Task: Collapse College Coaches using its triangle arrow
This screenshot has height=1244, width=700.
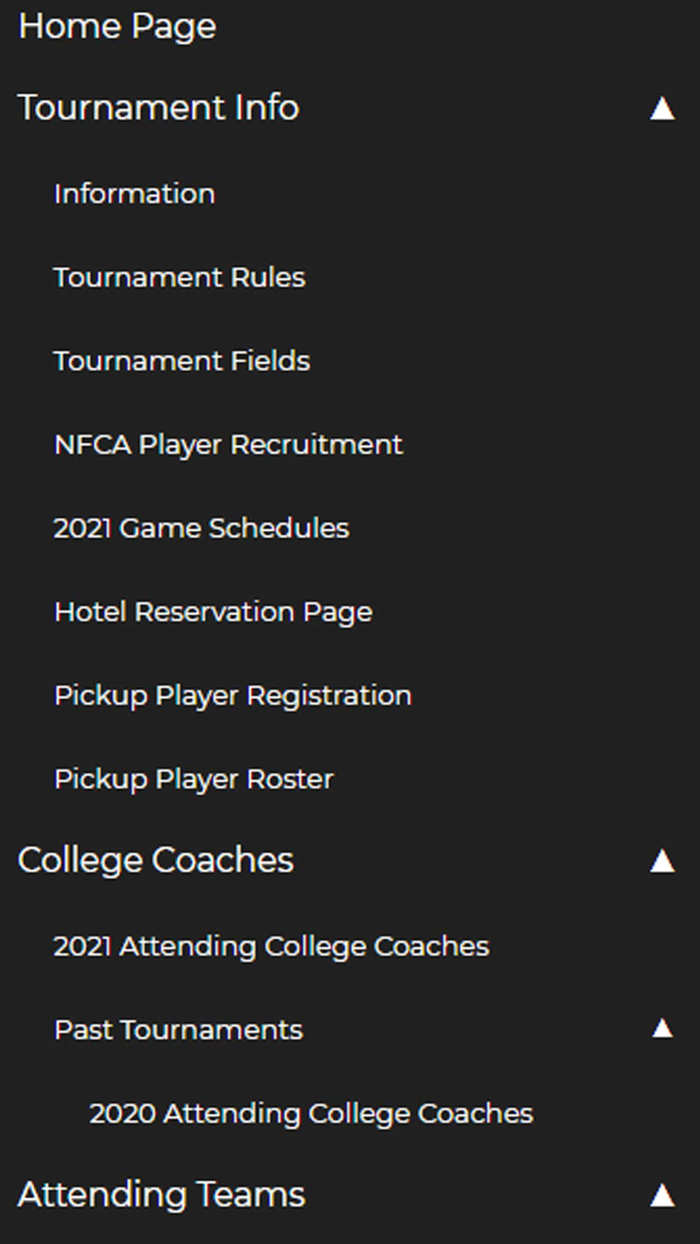Action: pyautogui.click(x=662, y=861)
